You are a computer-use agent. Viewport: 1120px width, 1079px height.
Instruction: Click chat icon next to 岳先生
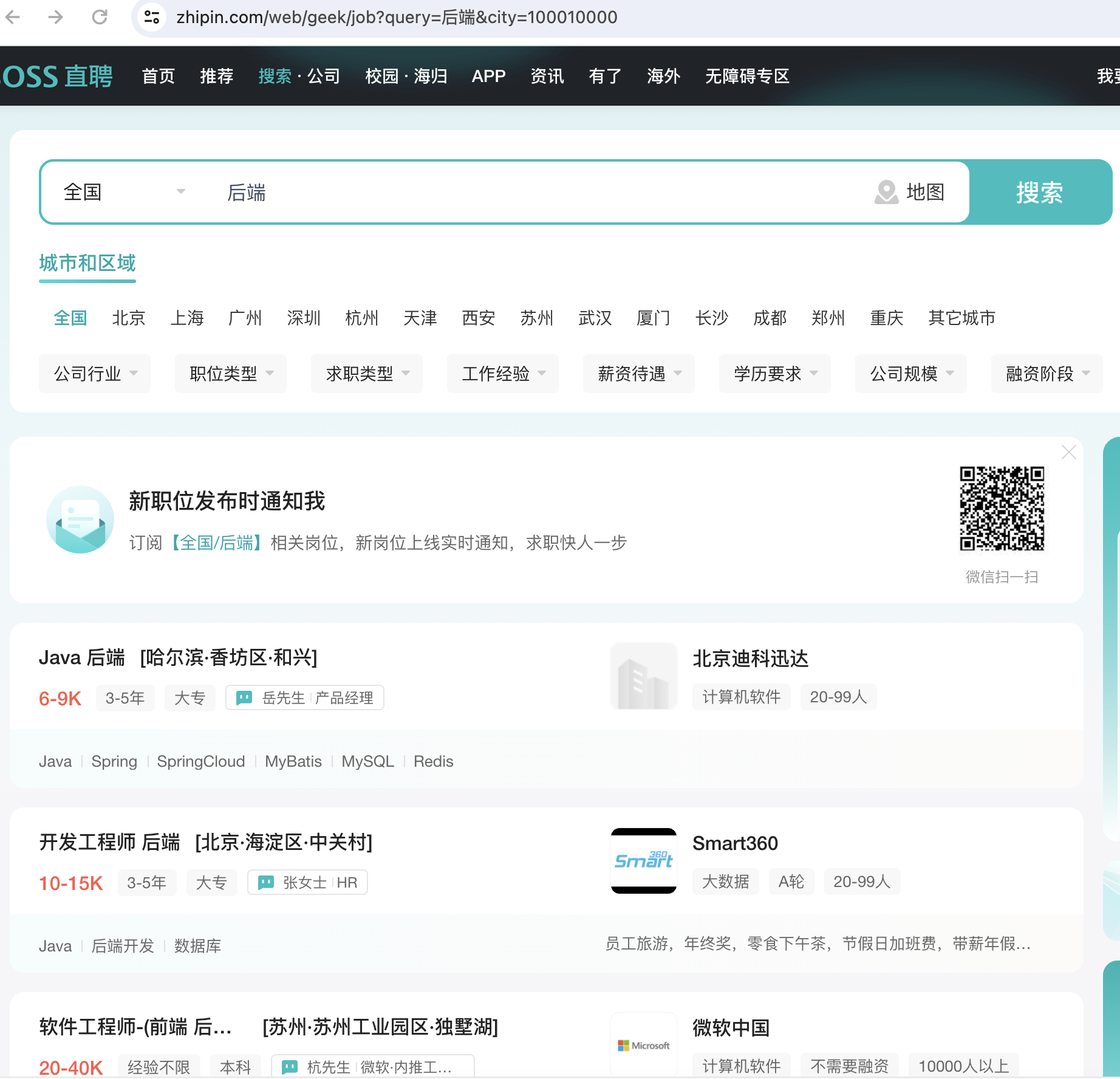coord(244,697)
